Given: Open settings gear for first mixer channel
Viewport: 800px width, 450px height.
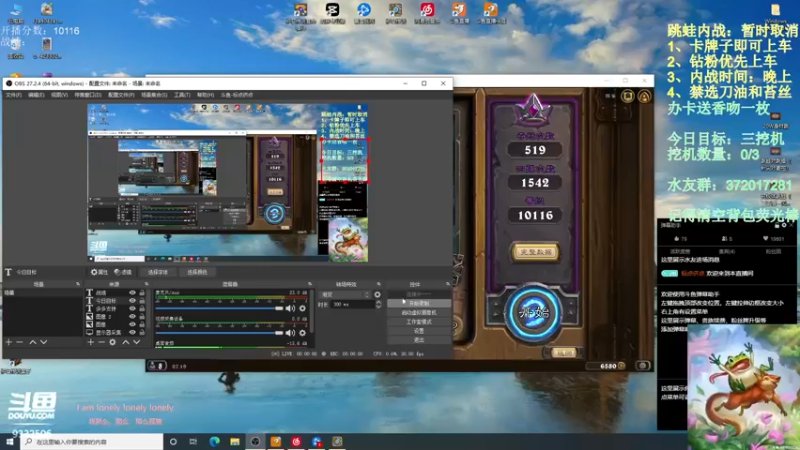Looking at the screenshot, I should [x=303, y=308].
